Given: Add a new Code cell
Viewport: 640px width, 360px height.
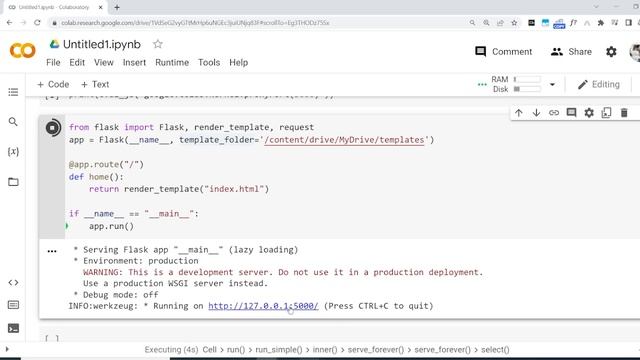Looking at the screenshot, I should click(x=53, y=84).
